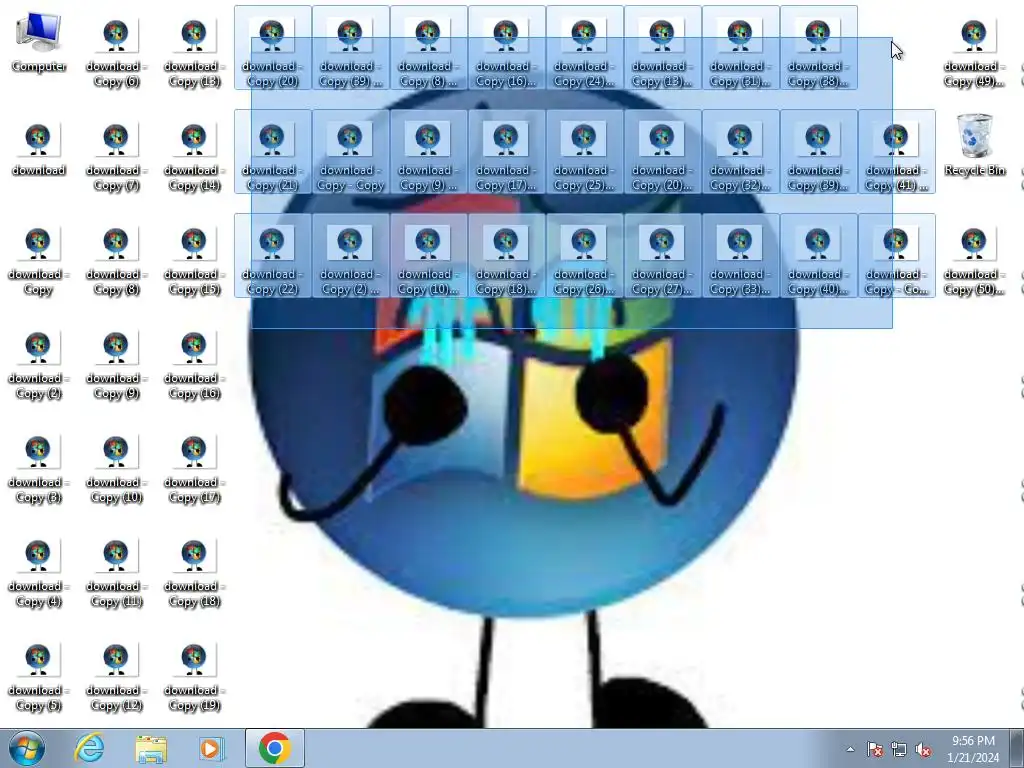Viewport: 1024px width, 768px height.
Task: Select file 'download - Copy (19)'
Action: 194,677
